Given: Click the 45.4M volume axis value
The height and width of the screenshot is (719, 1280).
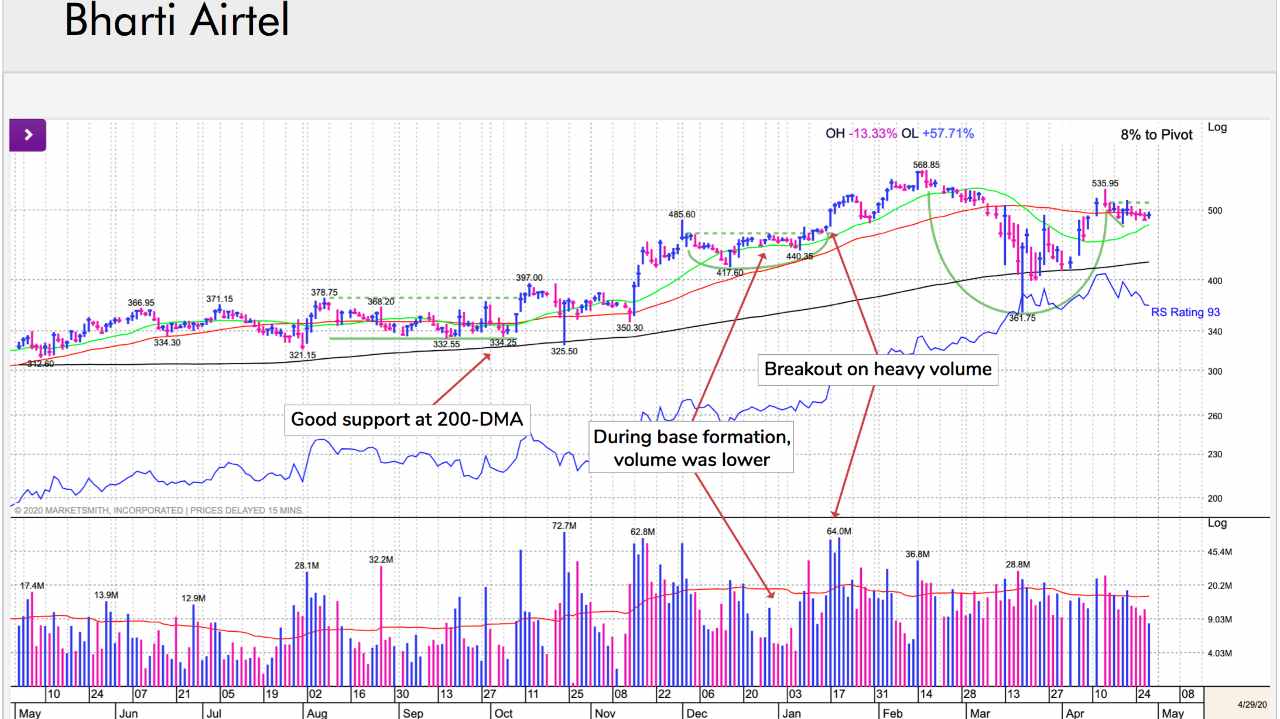Looking at the screenshot, I should (1220, 551).
